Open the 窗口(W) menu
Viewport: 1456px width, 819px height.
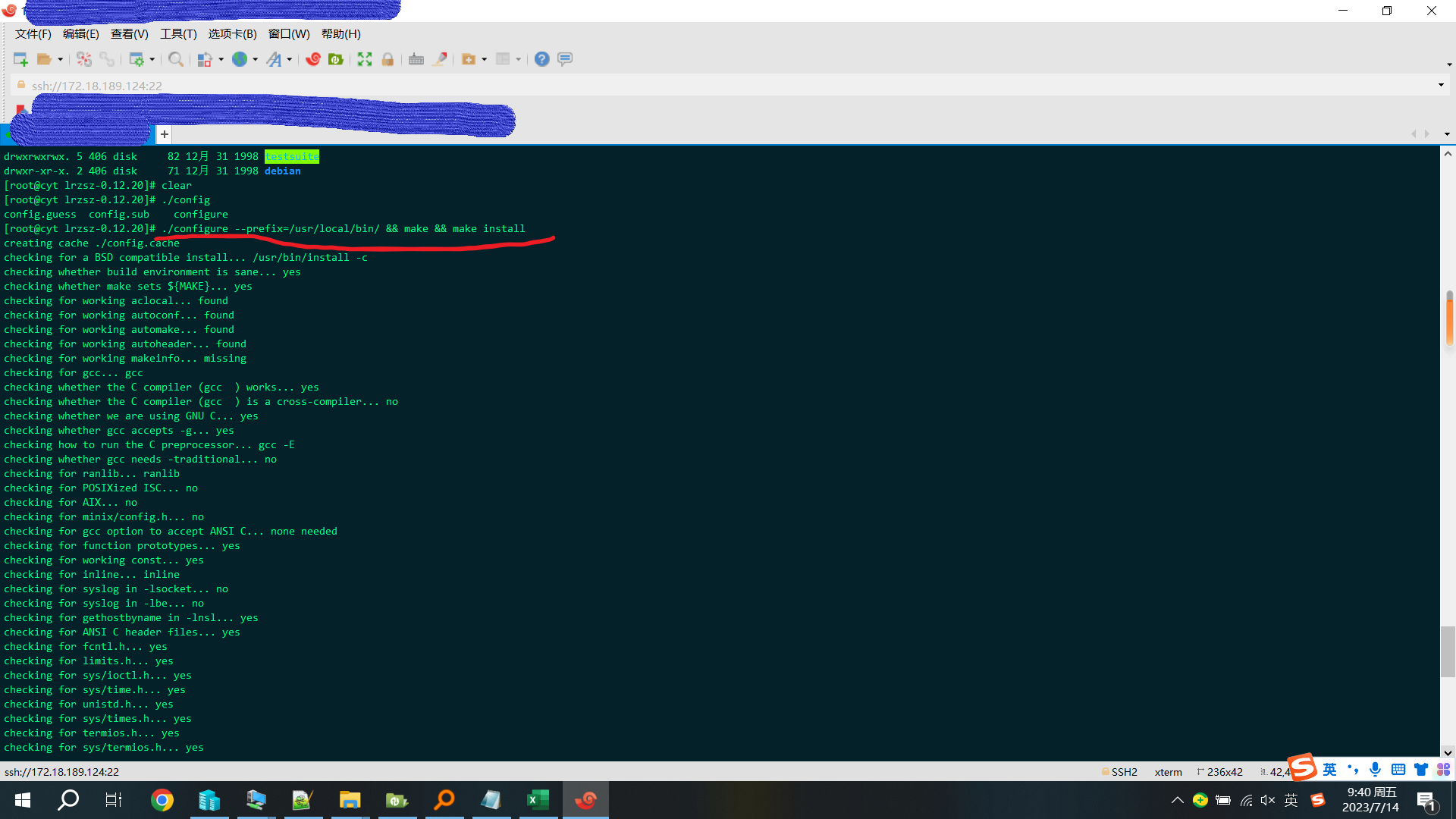coord(289,34)
